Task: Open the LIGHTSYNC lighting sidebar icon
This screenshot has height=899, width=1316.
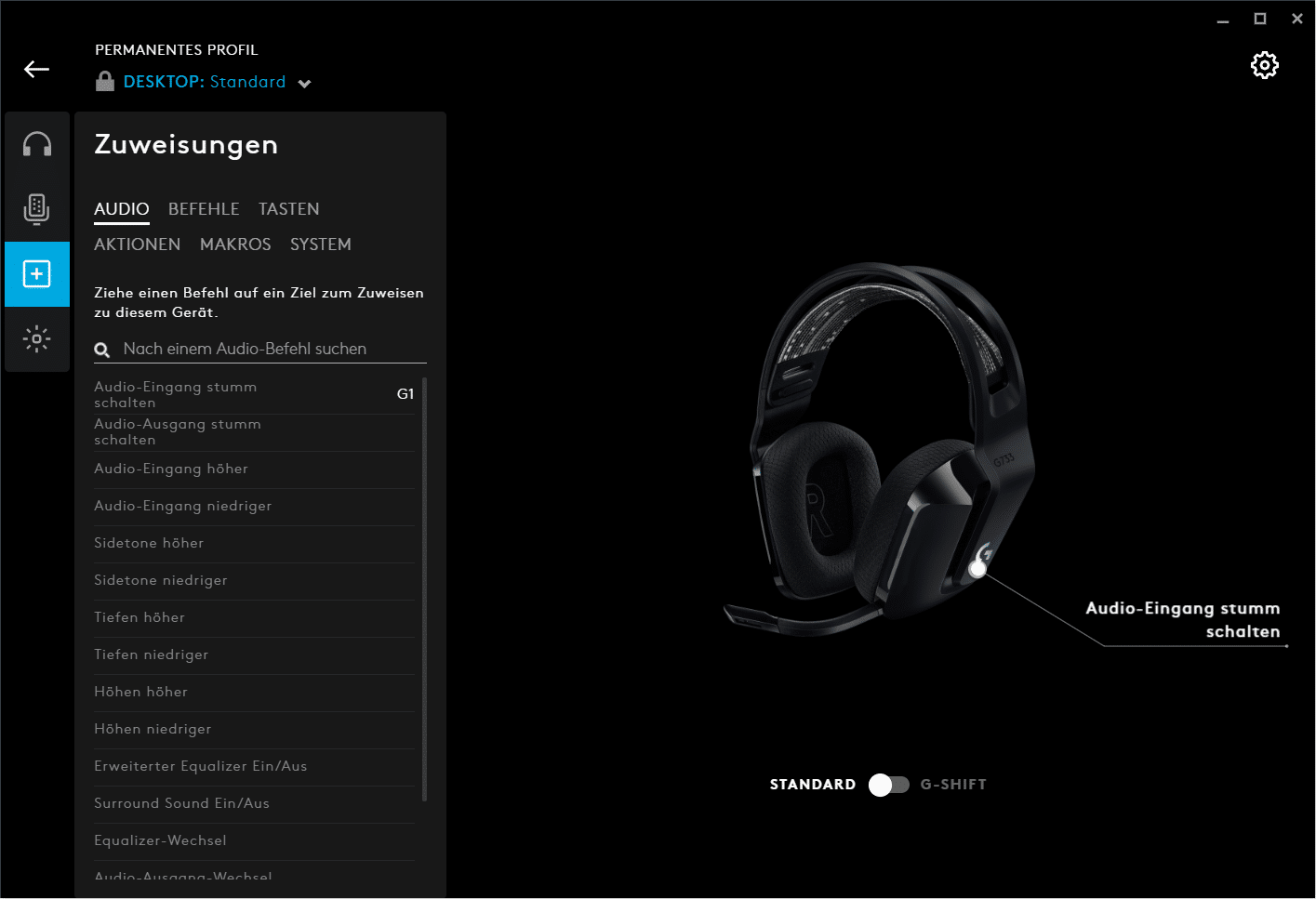Action: click(x=37, y=338)
